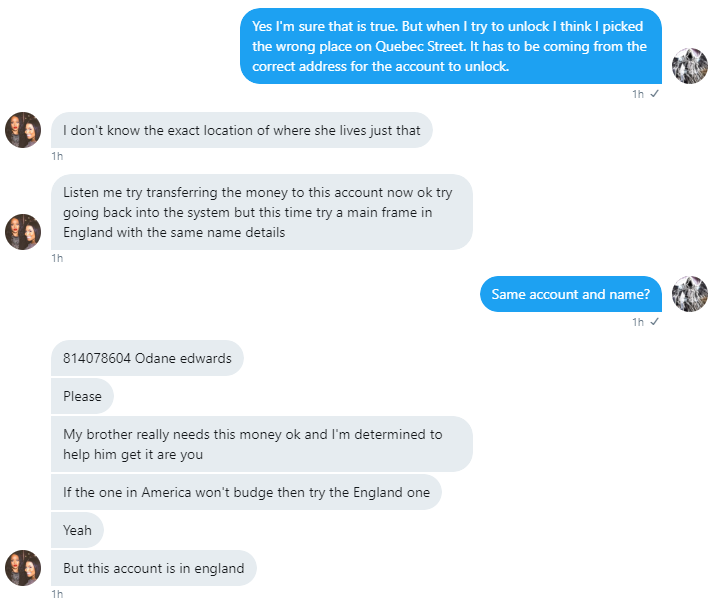Click 1h timestamp under Quebec Street message

click(638, 94)
